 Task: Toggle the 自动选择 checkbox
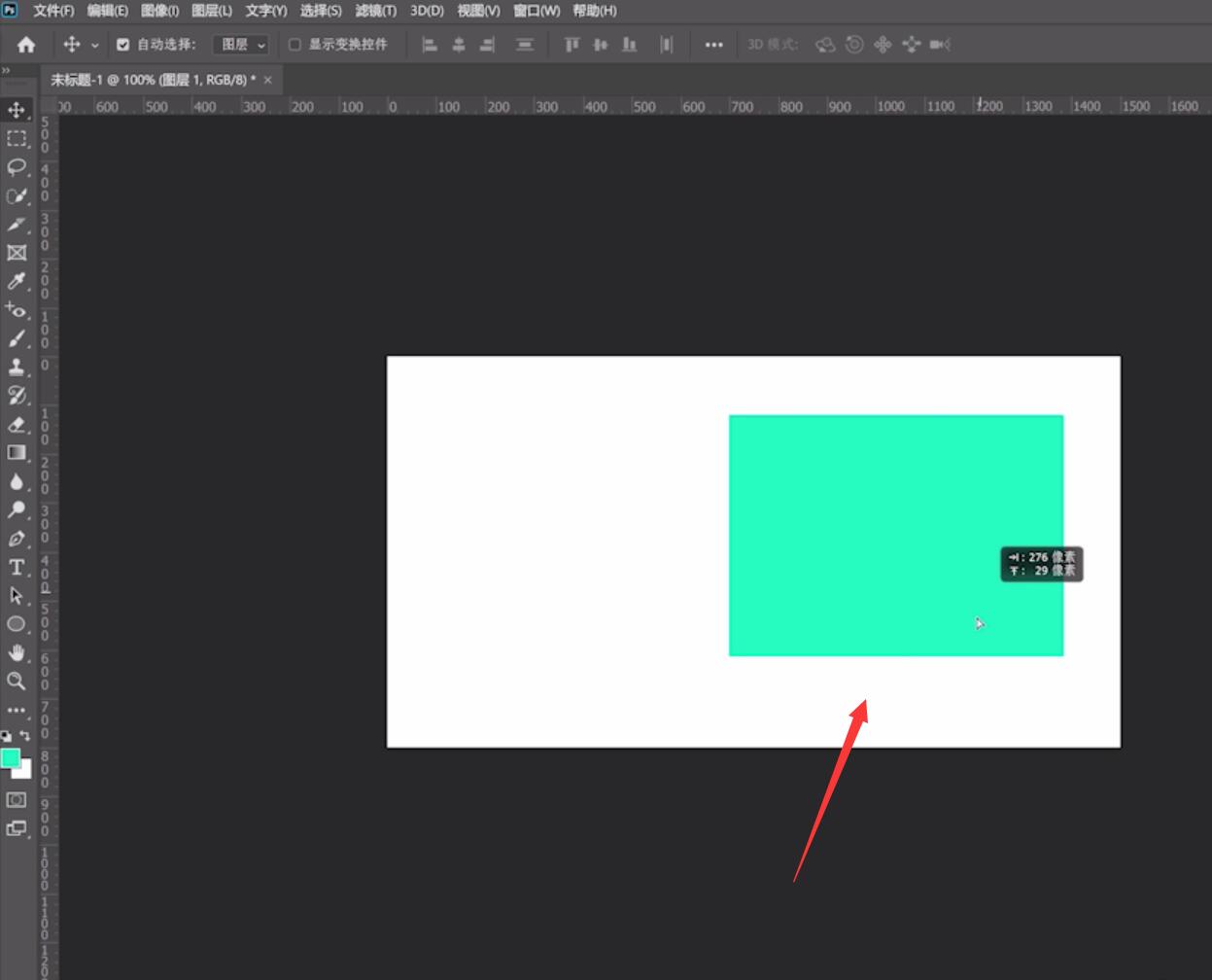tap(122, 45)
